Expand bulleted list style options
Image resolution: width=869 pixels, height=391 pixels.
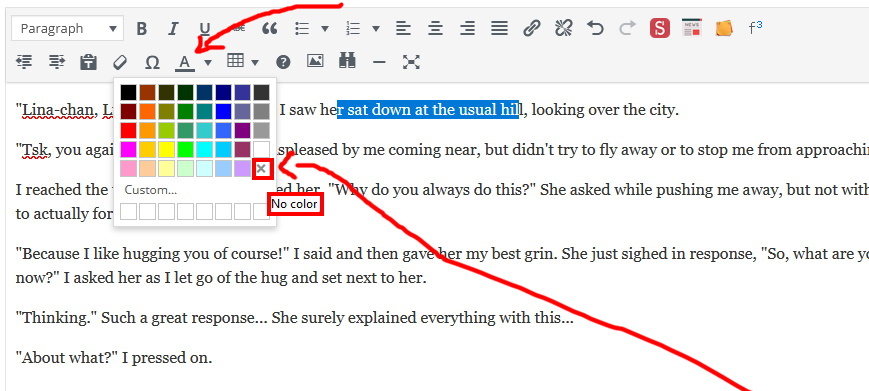pos(325,28)
